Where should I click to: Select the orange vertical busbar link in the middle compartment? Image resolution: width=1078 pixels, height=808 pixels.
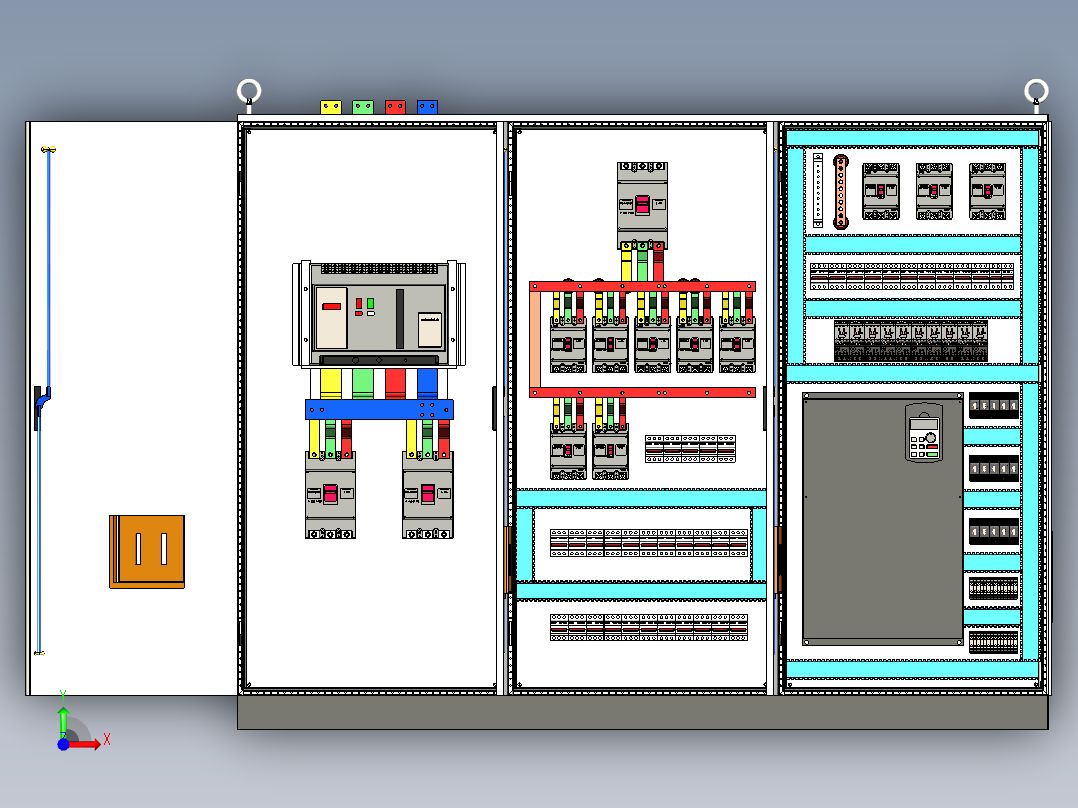[535, 340]
